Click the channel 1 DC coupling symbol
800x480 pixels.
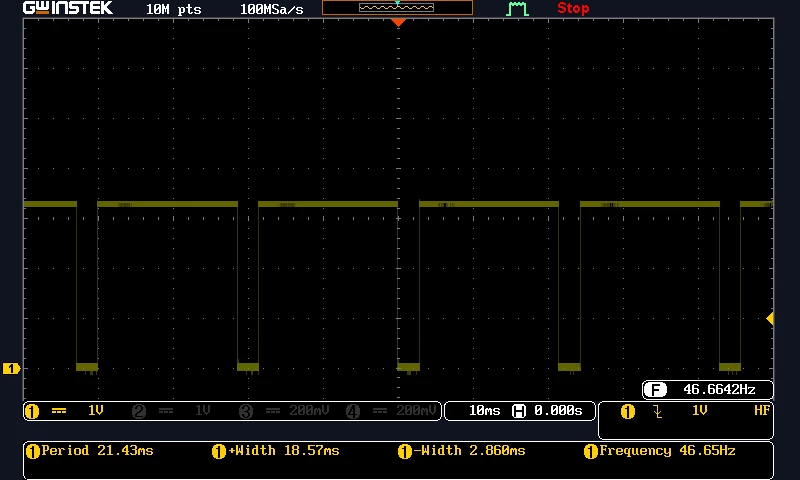(x=59, y=411)
